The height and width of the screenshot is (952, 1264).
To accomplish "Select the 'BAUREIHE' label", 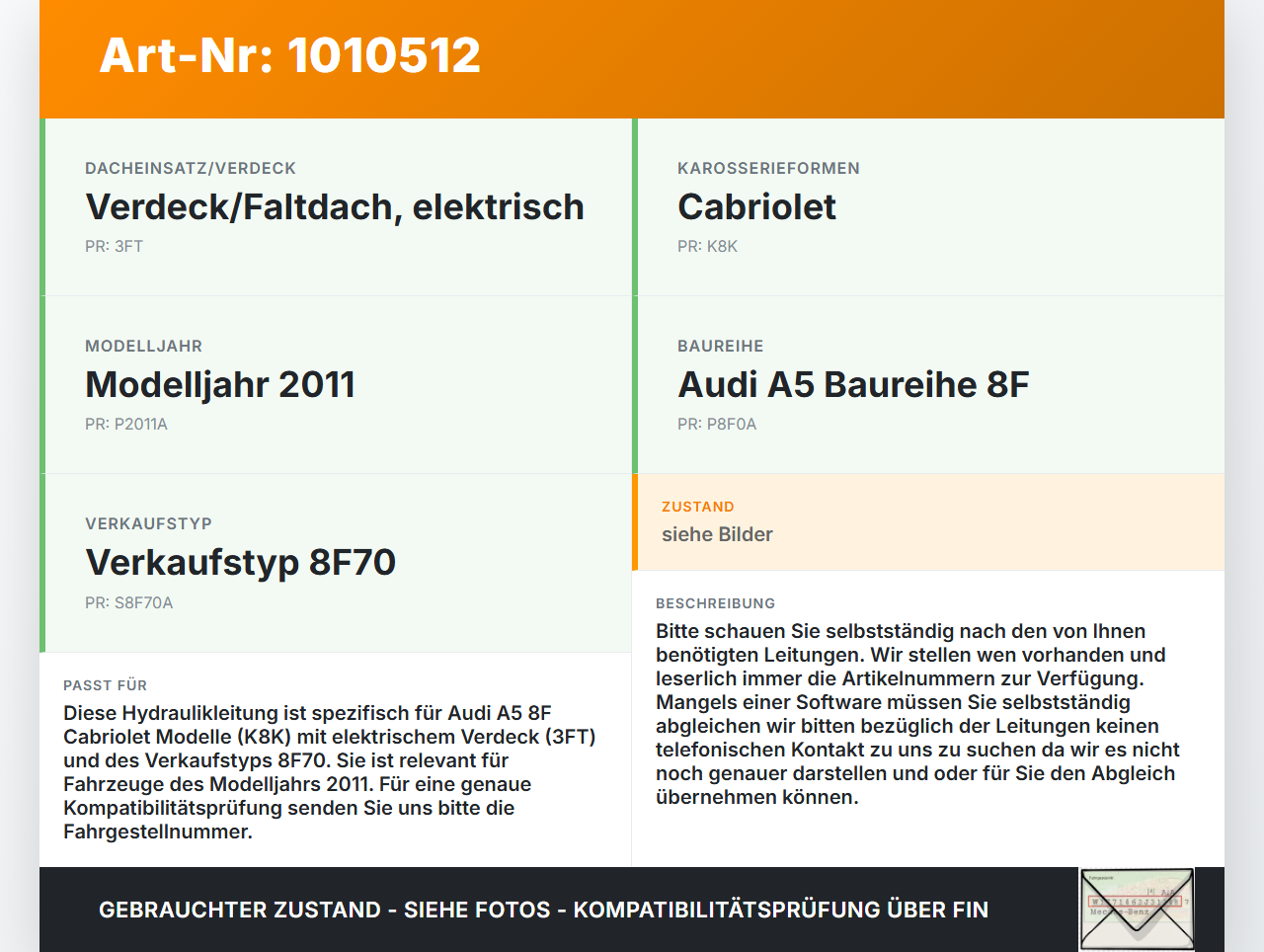I will coord(720,346).
